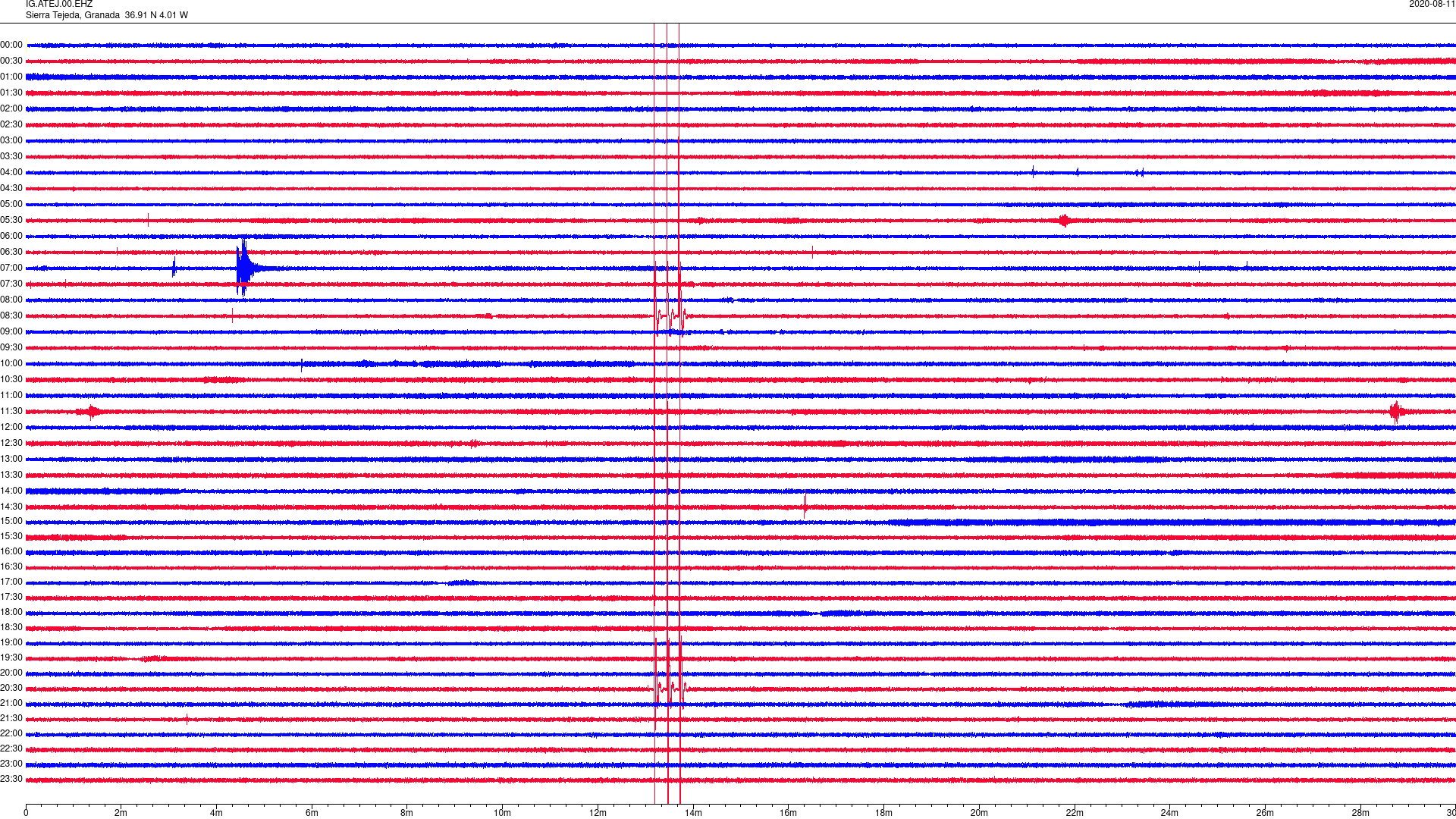This screenshot has width=1456, height=819.
Task: Select the 06:00 trace time label
Action: coord(11,237)
